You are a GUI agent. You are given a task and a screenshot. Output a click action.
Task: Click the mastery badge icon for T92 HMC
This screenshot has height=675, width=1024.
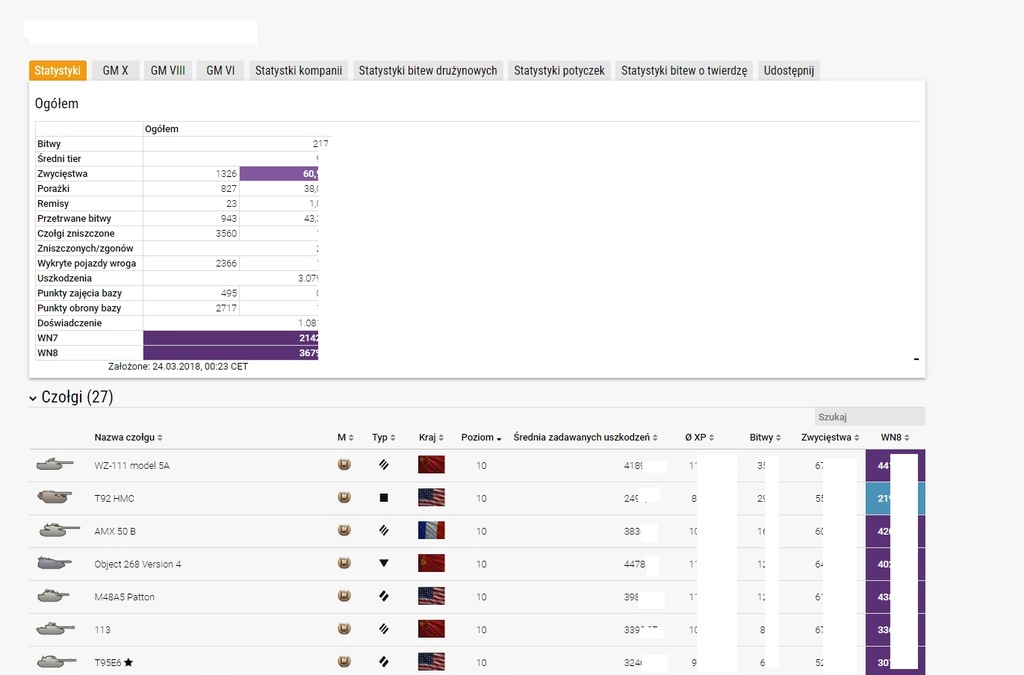click(344, 497)
